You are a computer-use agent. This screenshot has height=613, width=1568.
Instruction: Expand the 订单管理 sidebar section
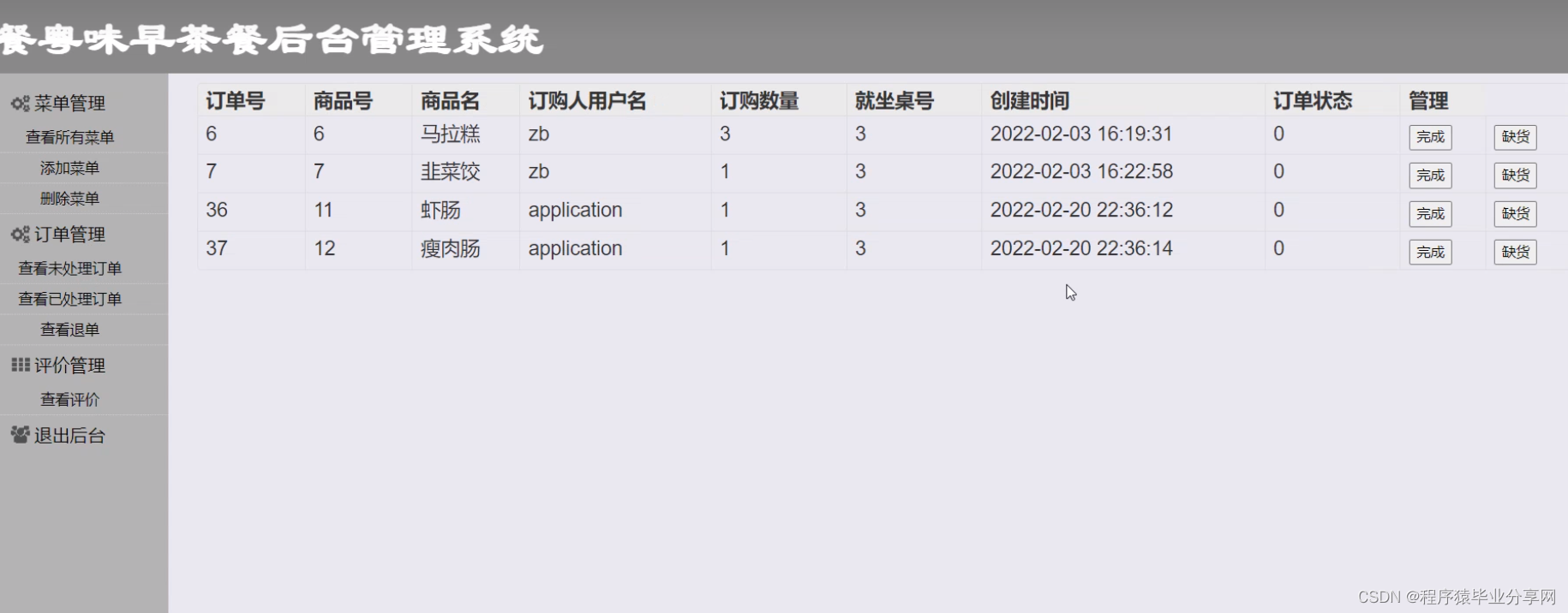pos(69,235)
